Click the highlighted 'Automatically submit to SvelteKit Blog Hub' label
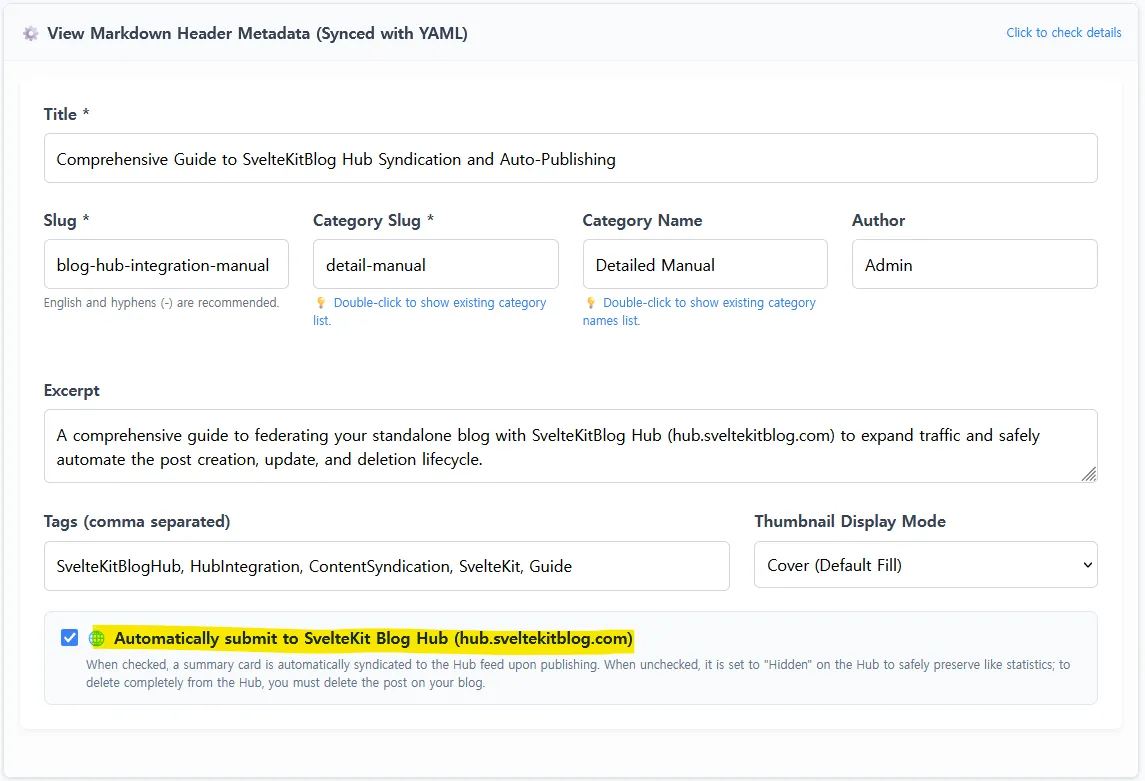 (x=373, y=639)
